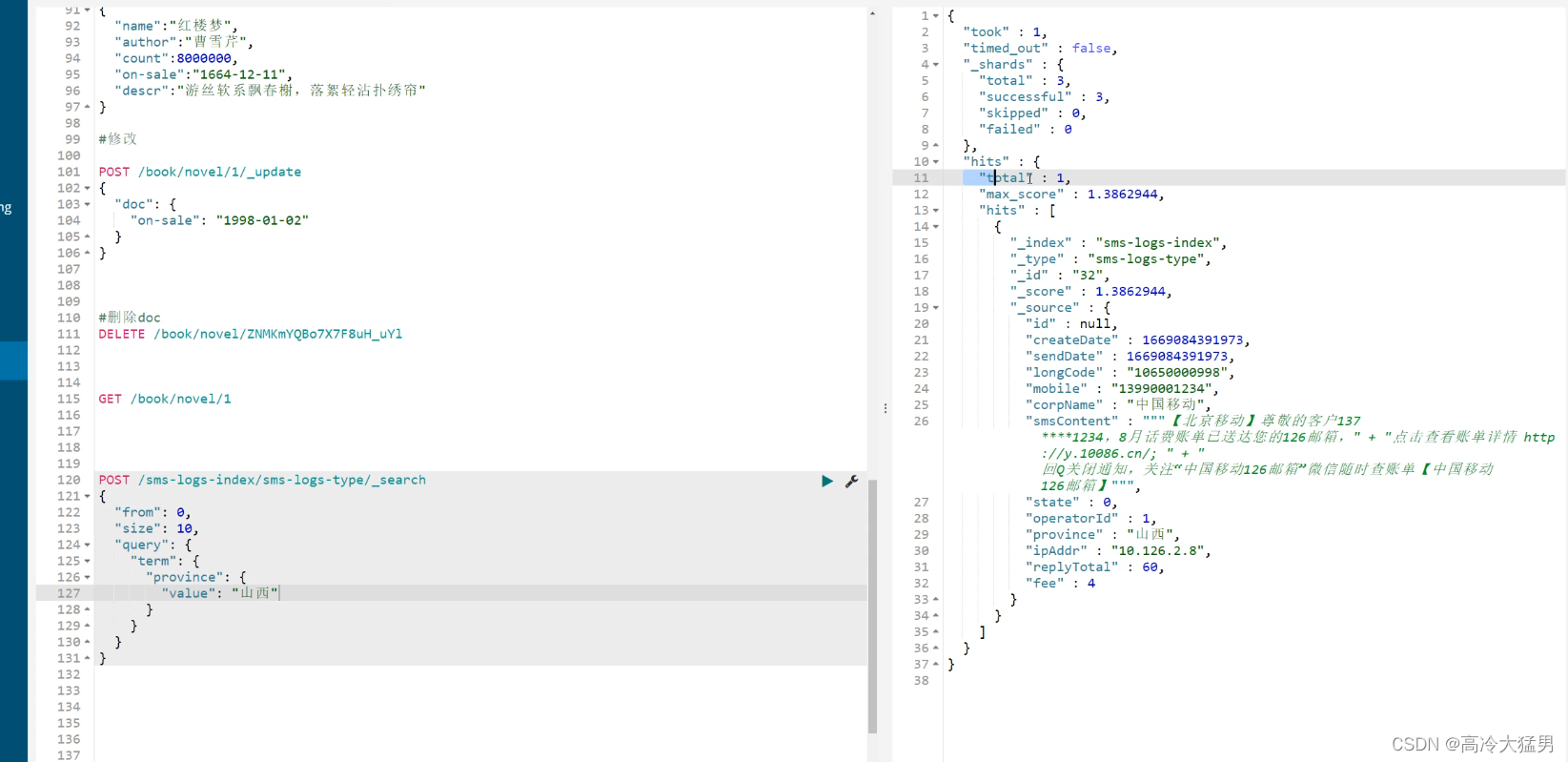Collapse the "hits" object at output line 10
1568x762 pixels.
click(936, 161)
